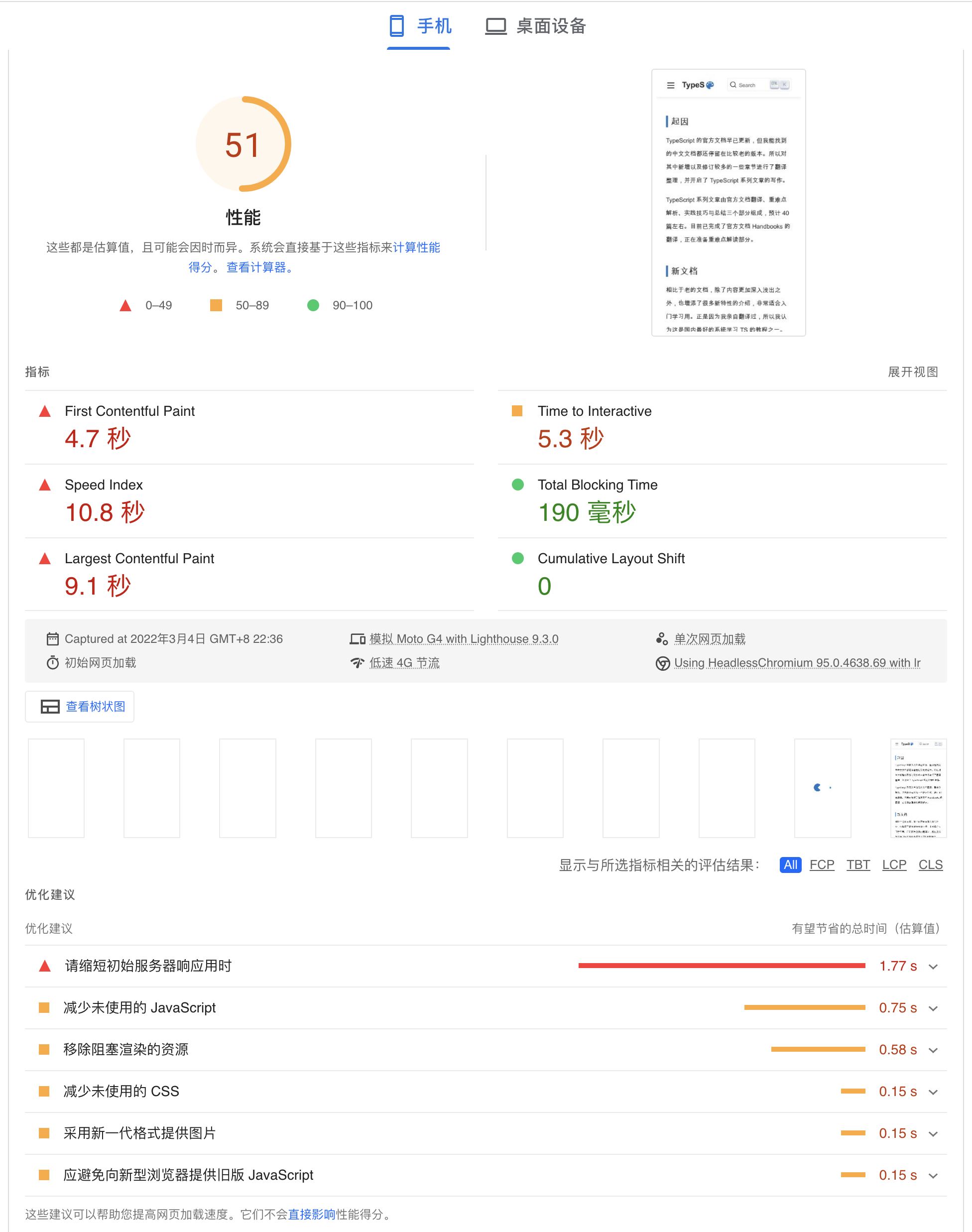The width and height of the screenshot is (972, 1232).
Task: Click the network throttling icon beside 低速 4G 节流
Action: (357, 663)
